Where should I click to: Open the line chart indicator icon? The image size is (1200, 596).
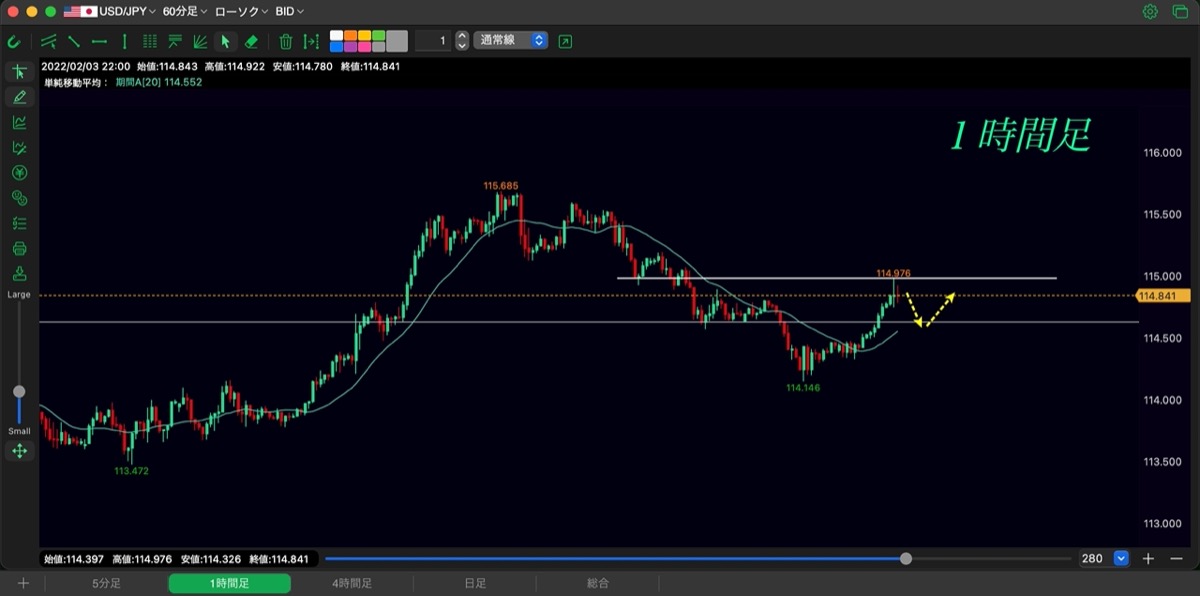point(19,122)
